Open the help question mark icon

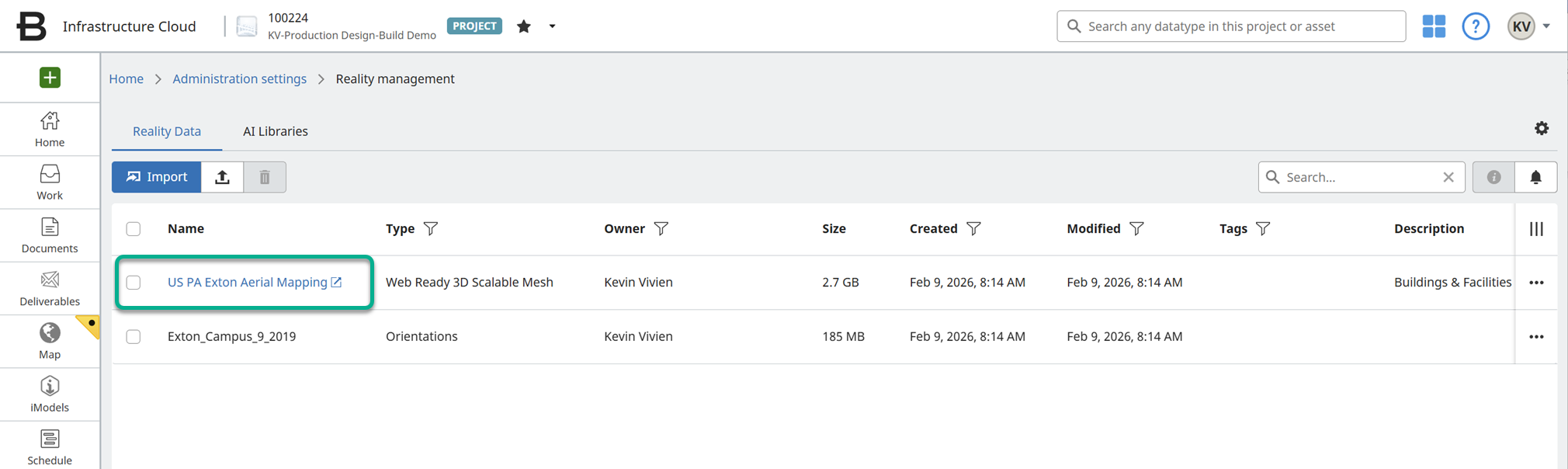[1475, 26]
